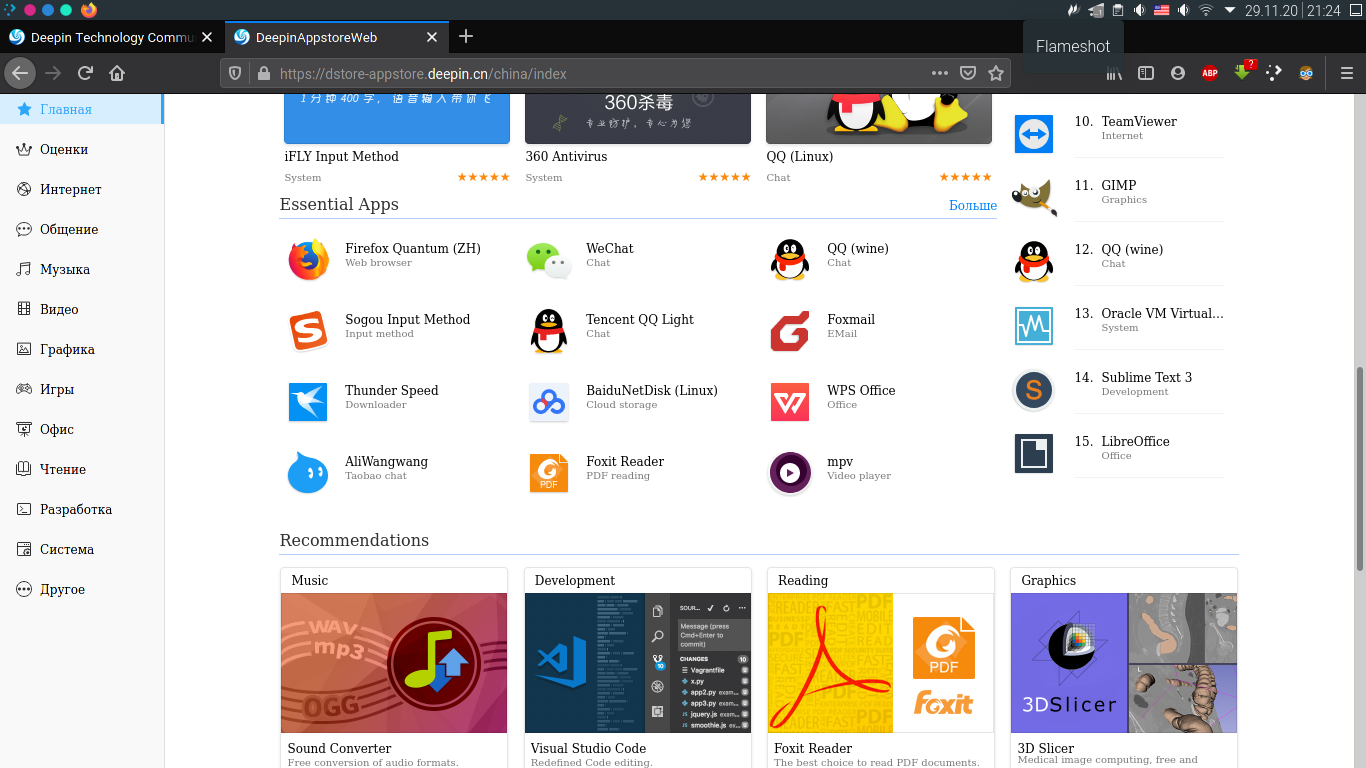Open the BaiduNetDisk (Linux) icon

(549, 402)
